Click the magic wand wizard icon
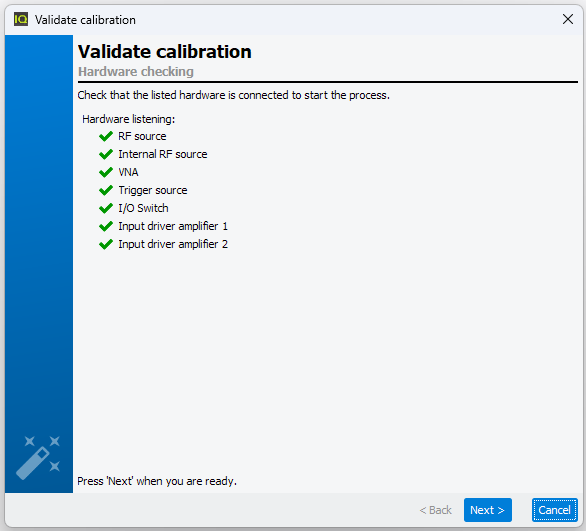This screenshot has height=531, width=586. [x=38, y=458]
